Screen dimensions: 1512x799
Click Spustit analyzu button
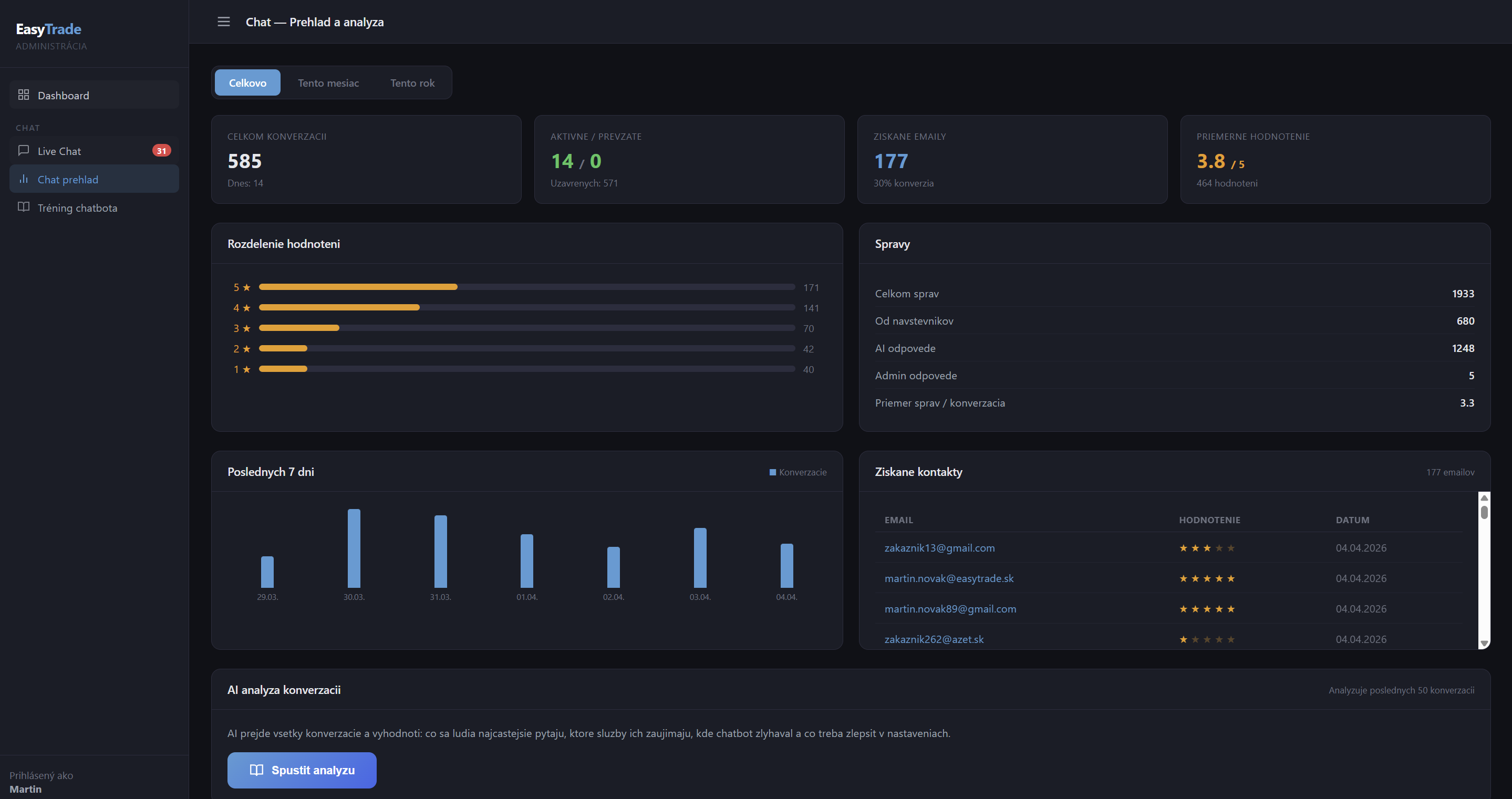click(301, 770)
